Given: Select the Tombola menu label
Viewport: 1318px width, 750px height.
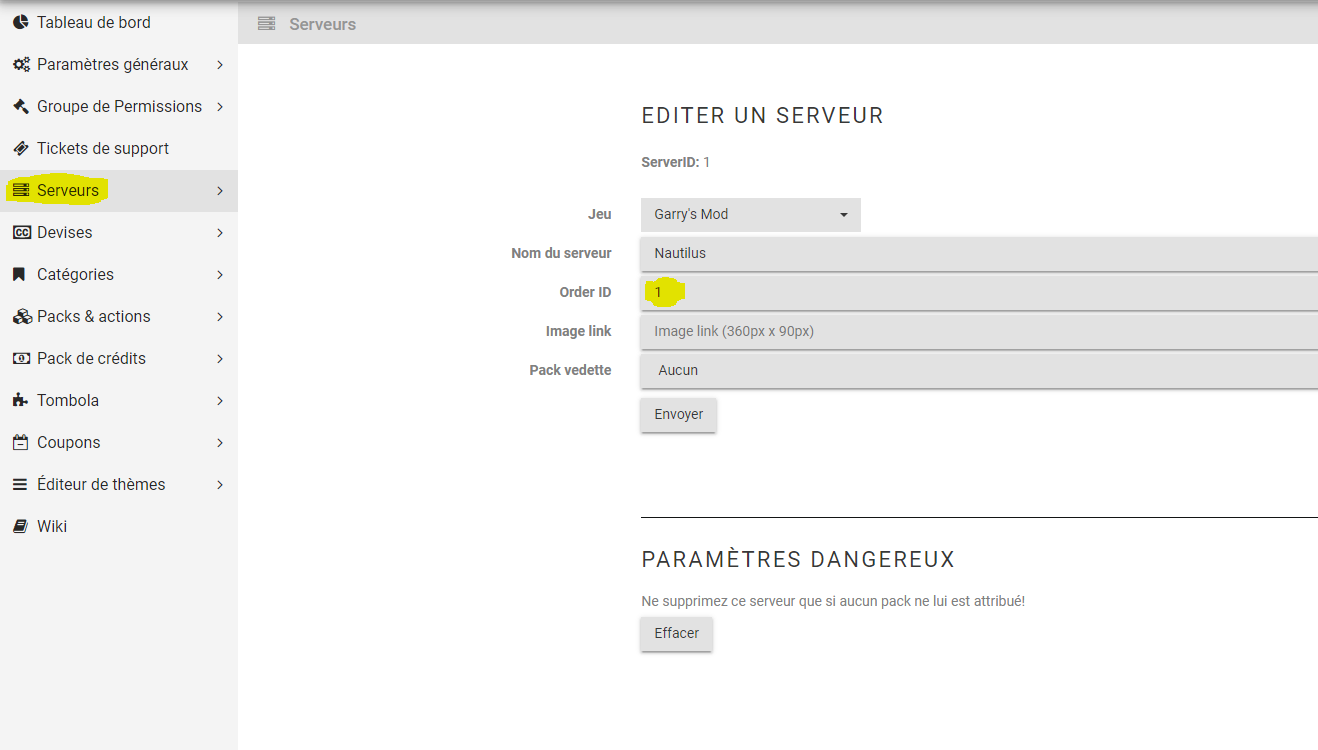Looking at the screenshot, I should pos(68,400).
